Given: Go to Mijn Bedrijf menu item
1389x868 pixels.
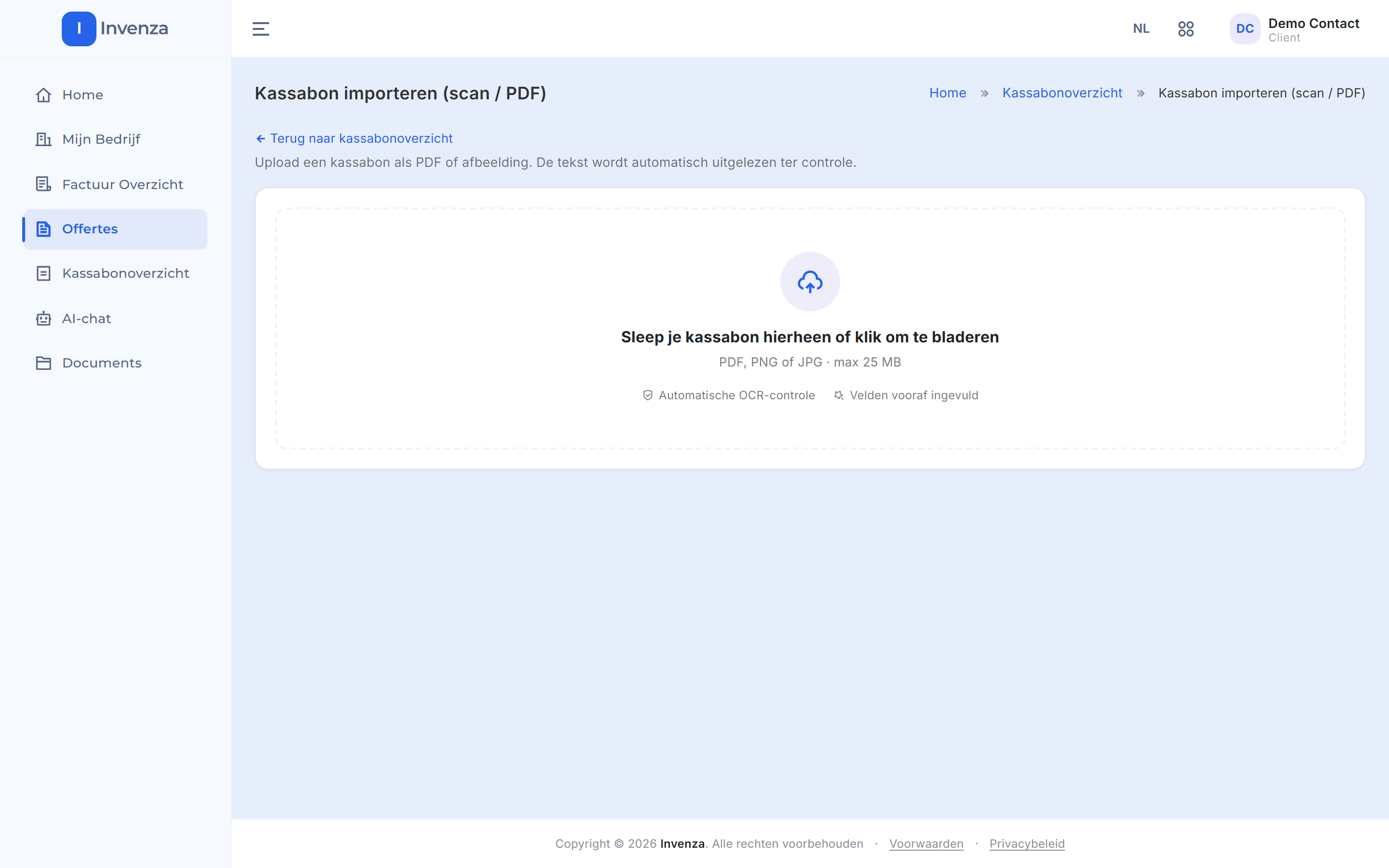Looking at the screenshot, I should tap(115, 139).
